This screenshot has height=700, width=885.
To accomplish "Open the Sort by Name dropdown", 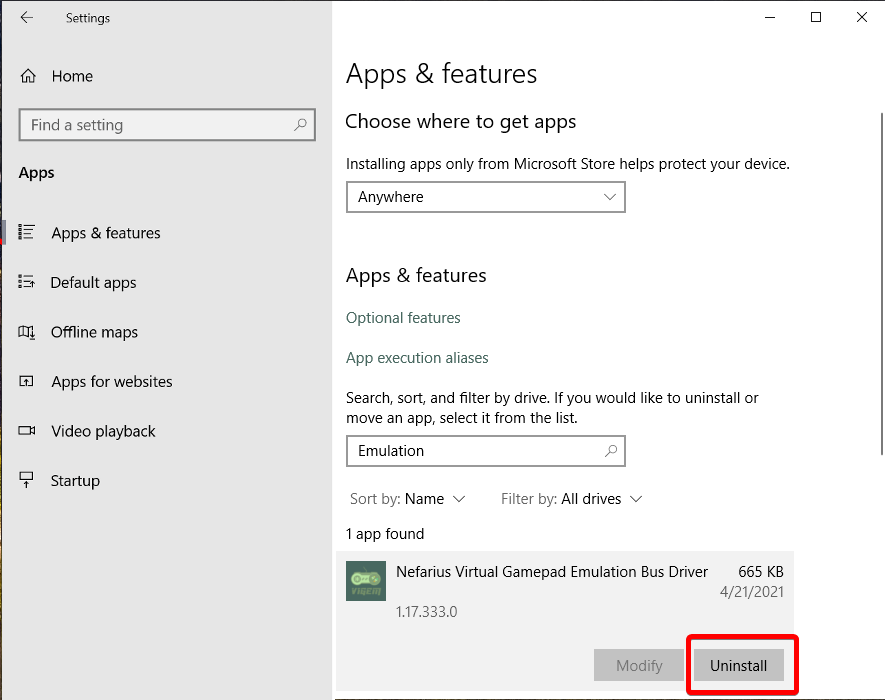I will click(x=408, y=499).
